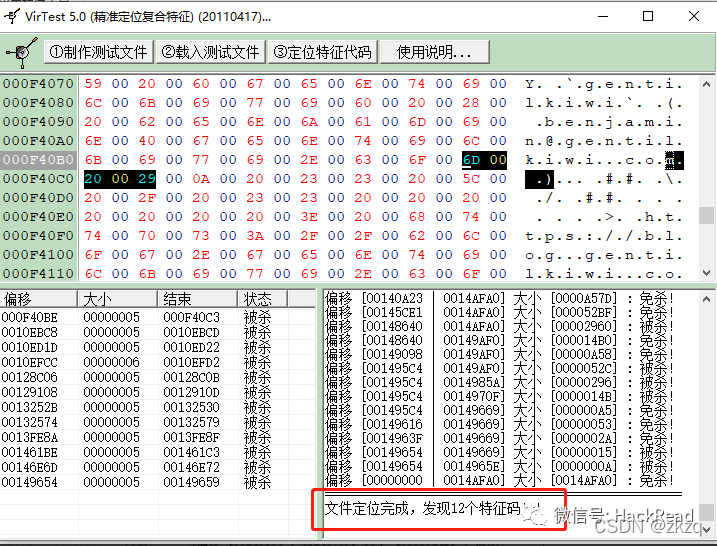Select the row with offset 000F40BE
The height and width of the screenshot is (546, 717).
(158, 317)
